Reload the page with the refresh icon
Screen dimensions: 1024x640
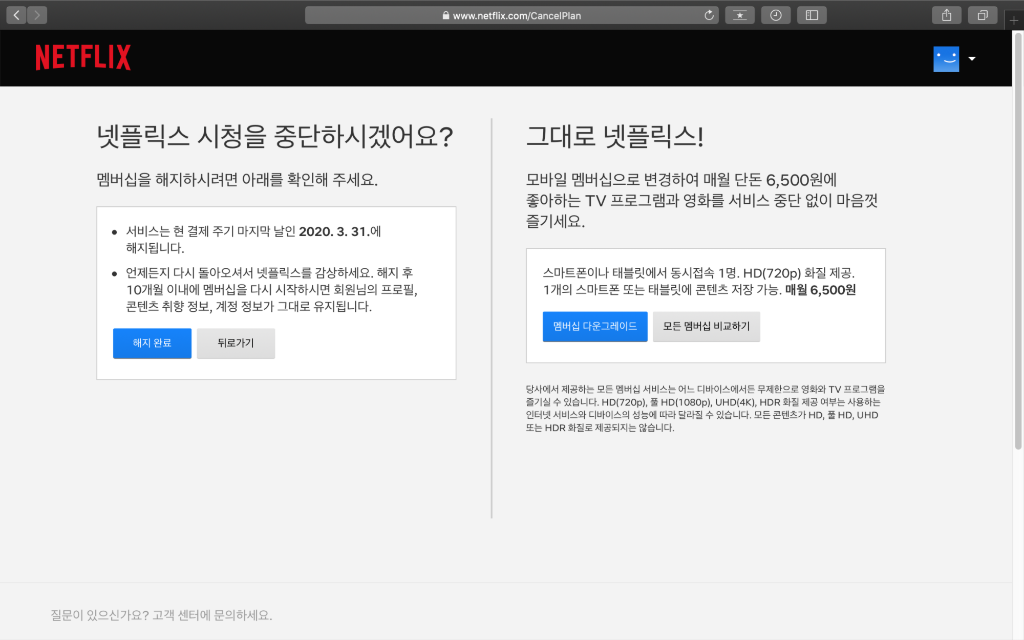(709, 15)
